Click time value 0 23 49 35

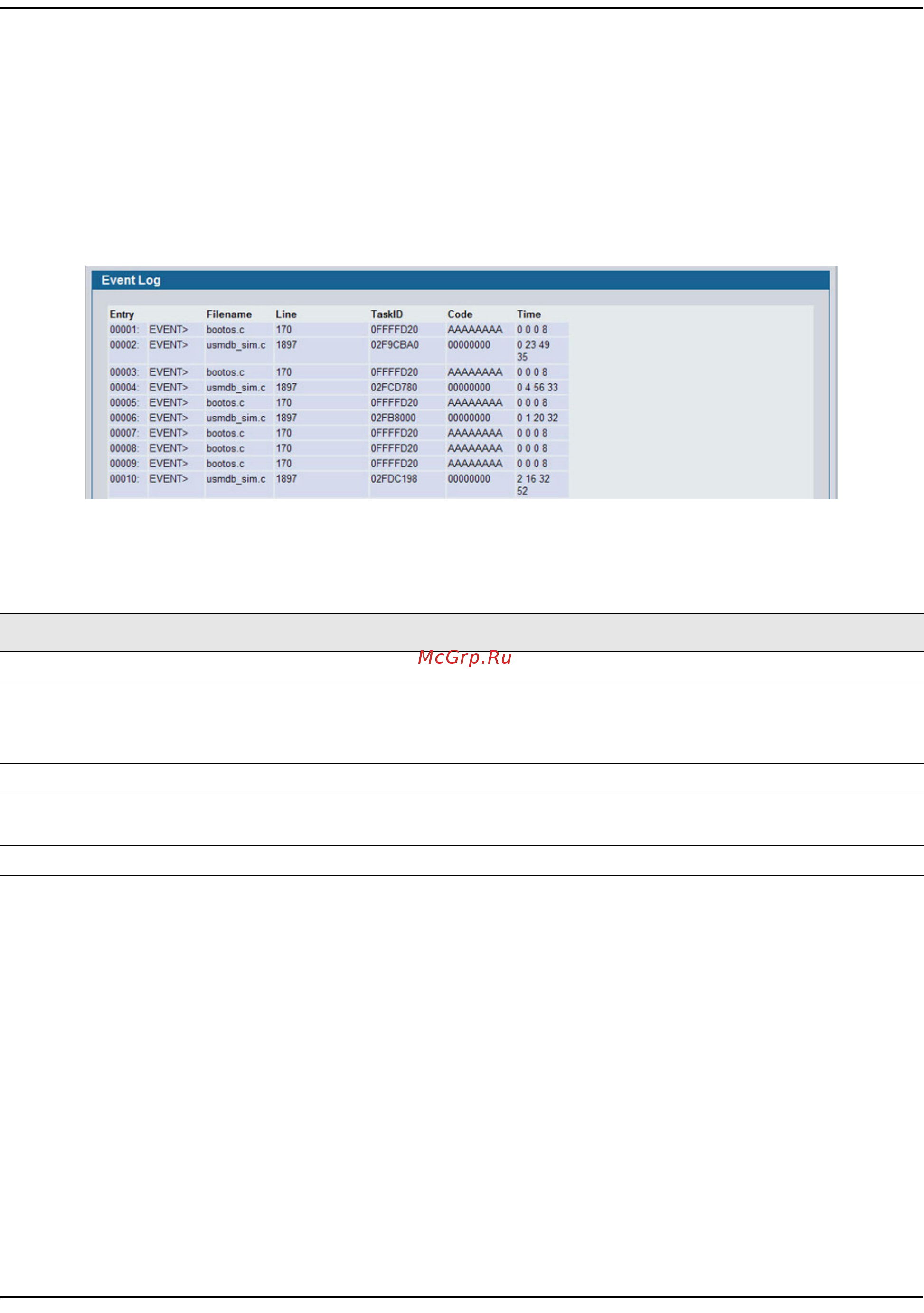(533, 351)
